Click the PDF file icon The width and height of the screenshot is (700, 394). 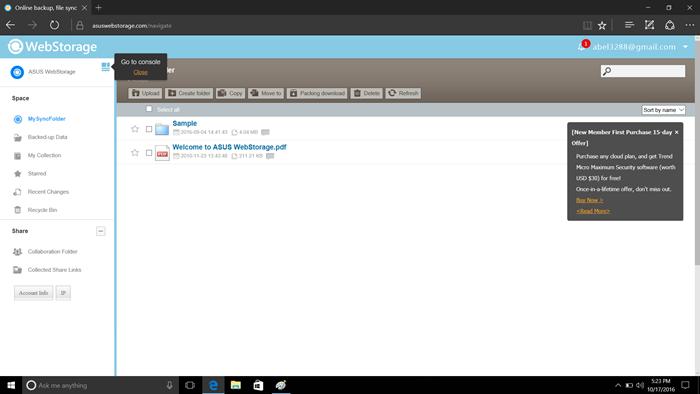162,153
